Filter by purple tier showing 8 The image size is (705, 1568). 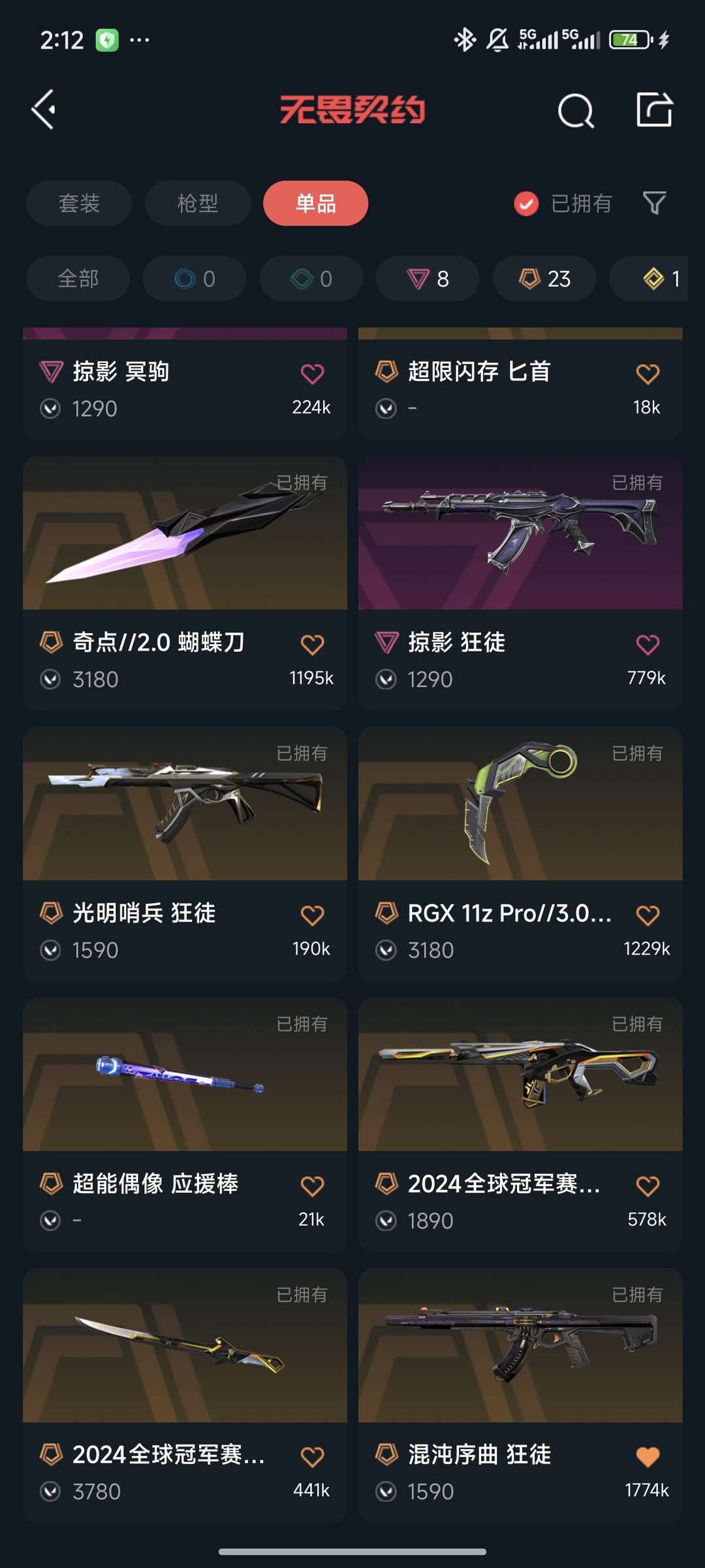tap(428, 279)
